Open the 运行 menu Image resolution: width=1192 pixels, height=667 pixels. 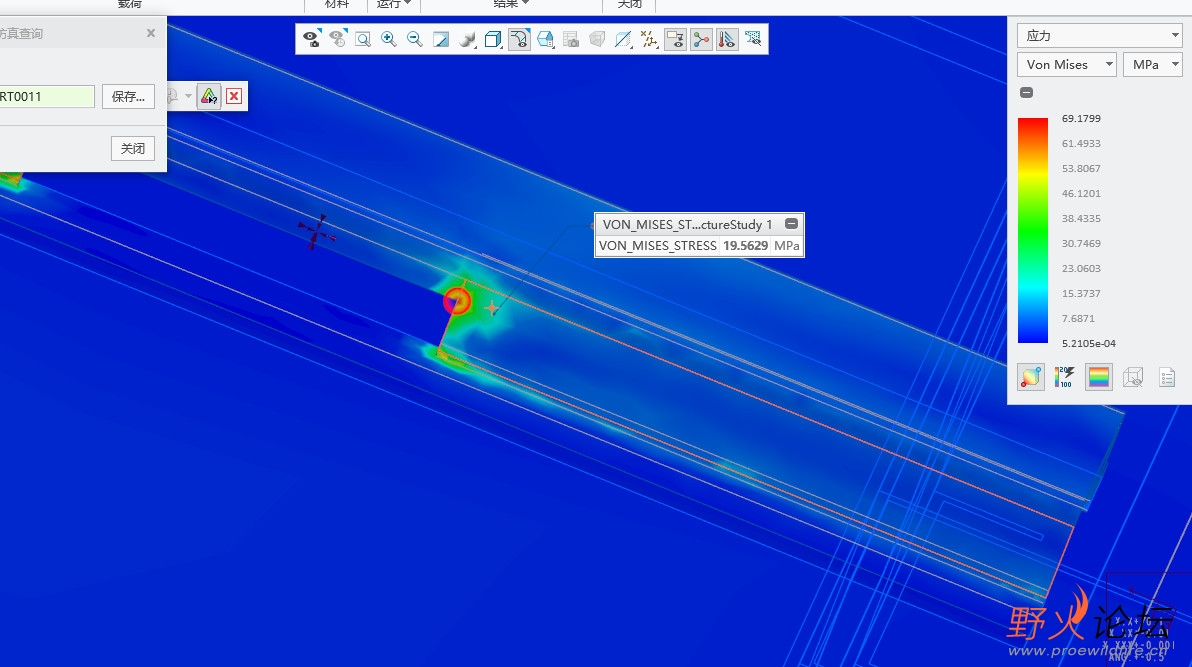click(x=393, y=5)
